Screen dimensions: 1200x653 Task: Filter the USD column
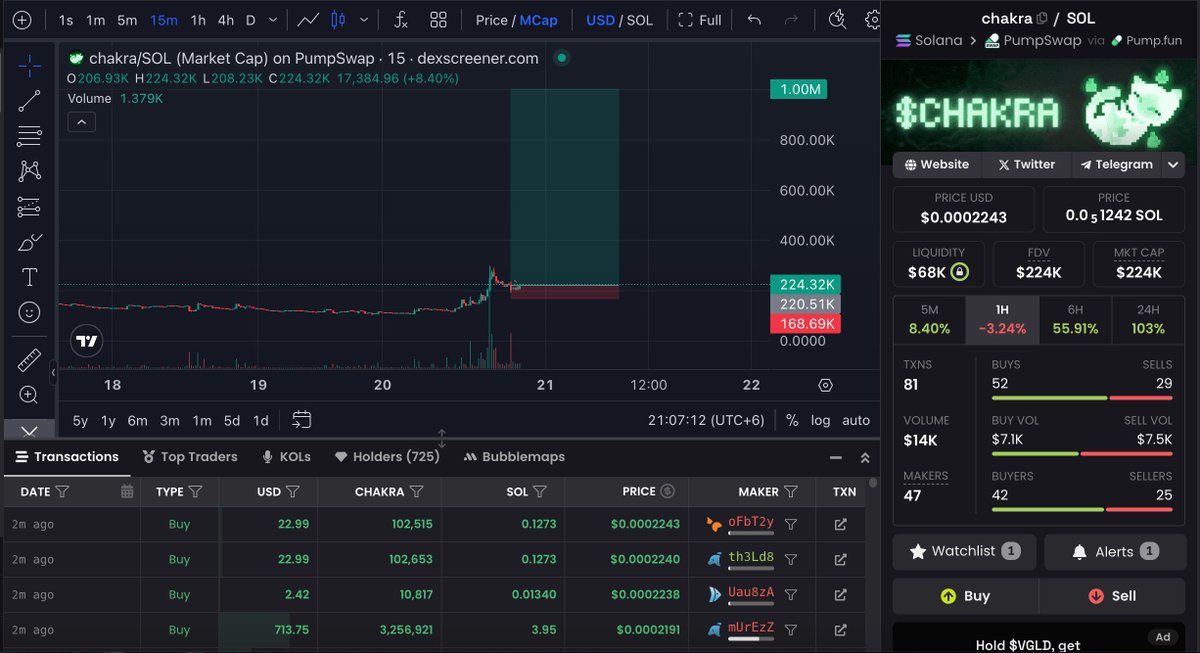(x=293, y=491)
